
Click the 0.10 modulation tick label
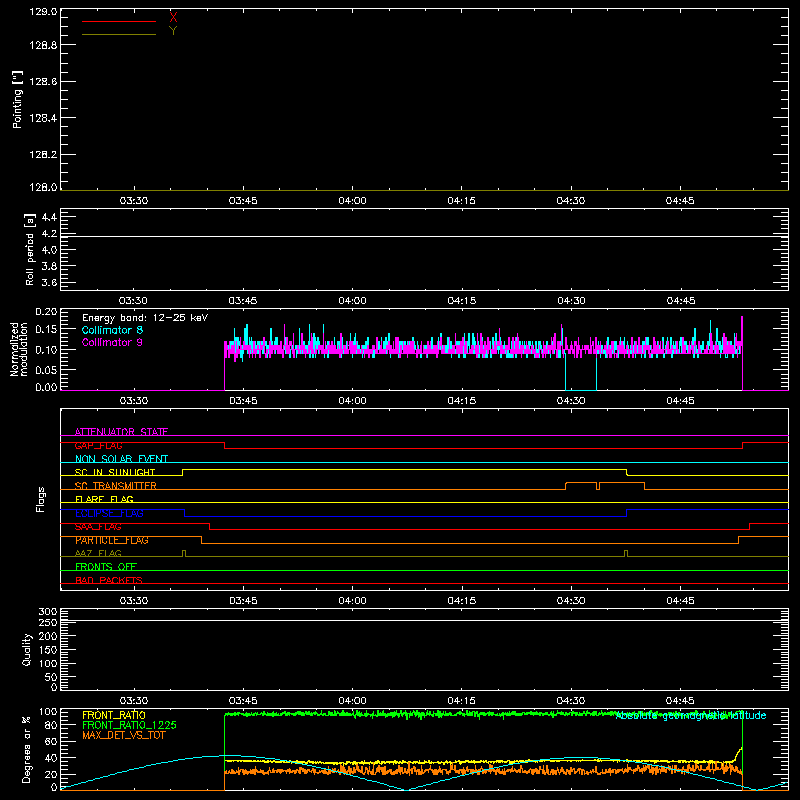click(46, 350)
